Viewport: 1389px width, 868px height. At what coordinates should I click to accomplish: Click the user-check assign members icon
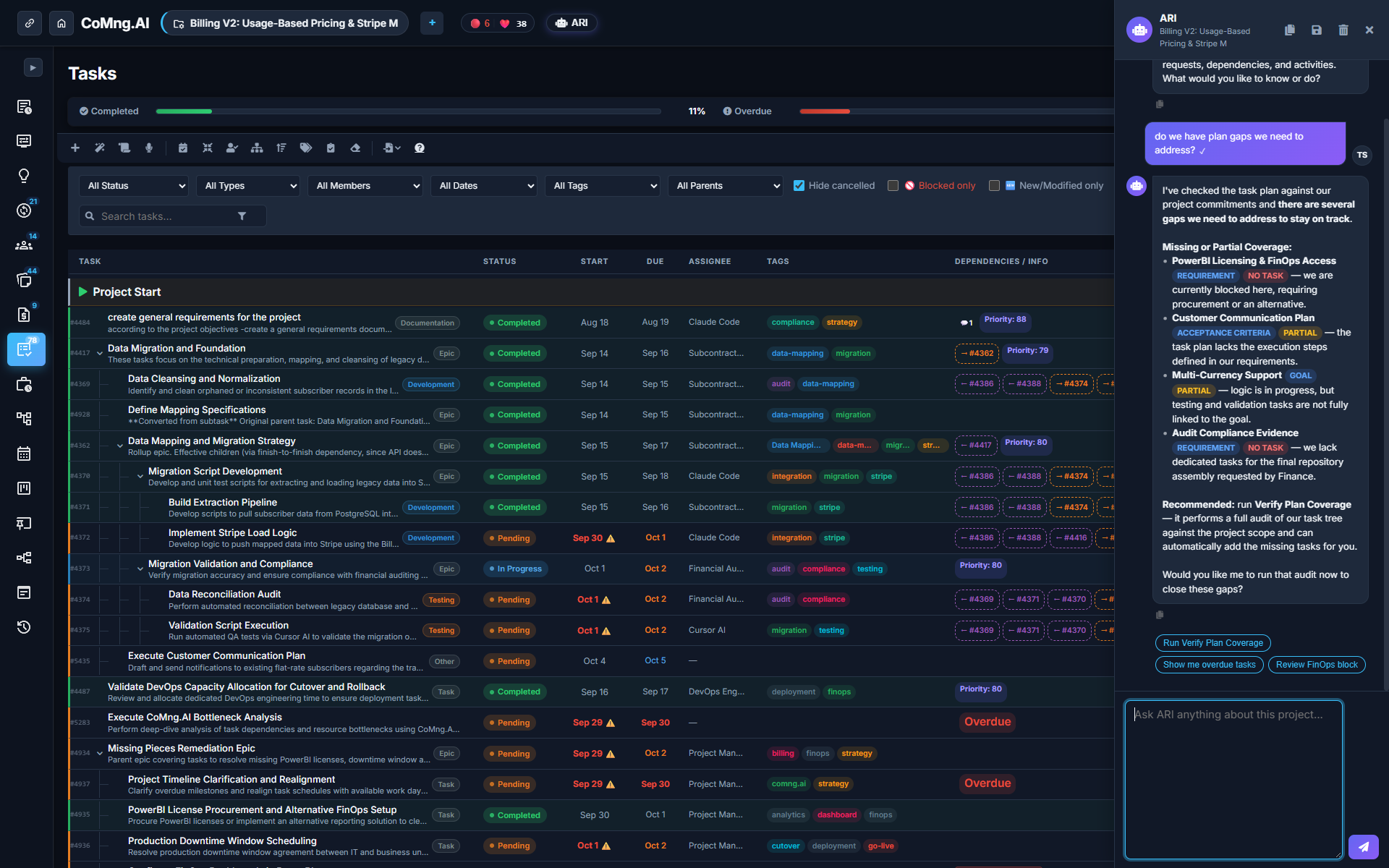pyautogui.click(x=232, y=148)
